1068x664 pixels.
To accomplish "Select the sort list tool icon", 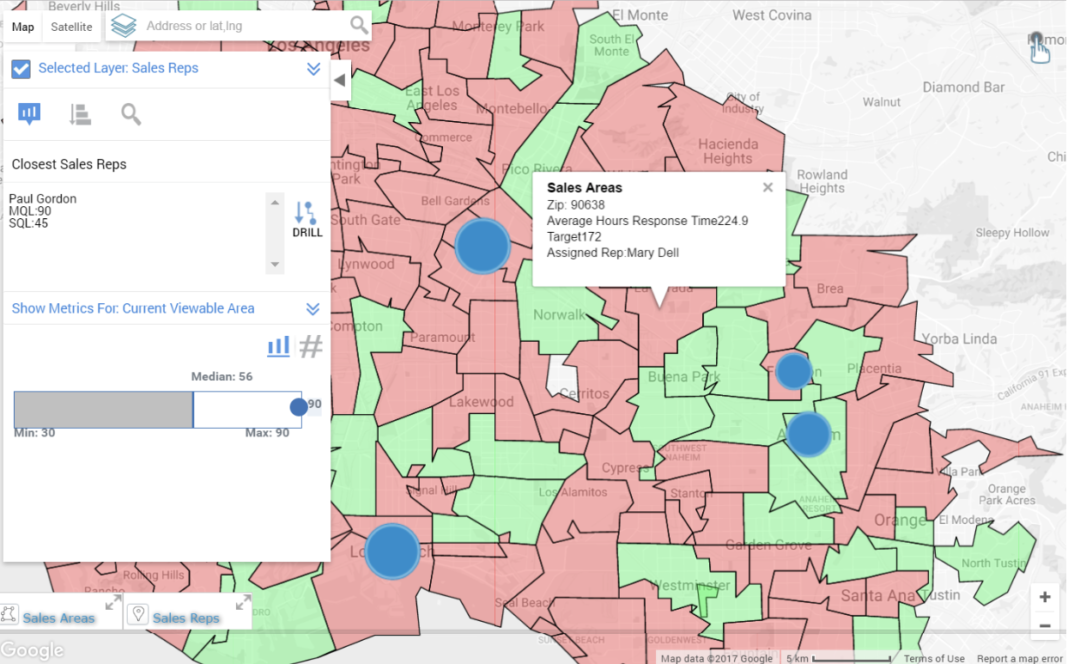I will pyautogui.click(x=80, y=115).
